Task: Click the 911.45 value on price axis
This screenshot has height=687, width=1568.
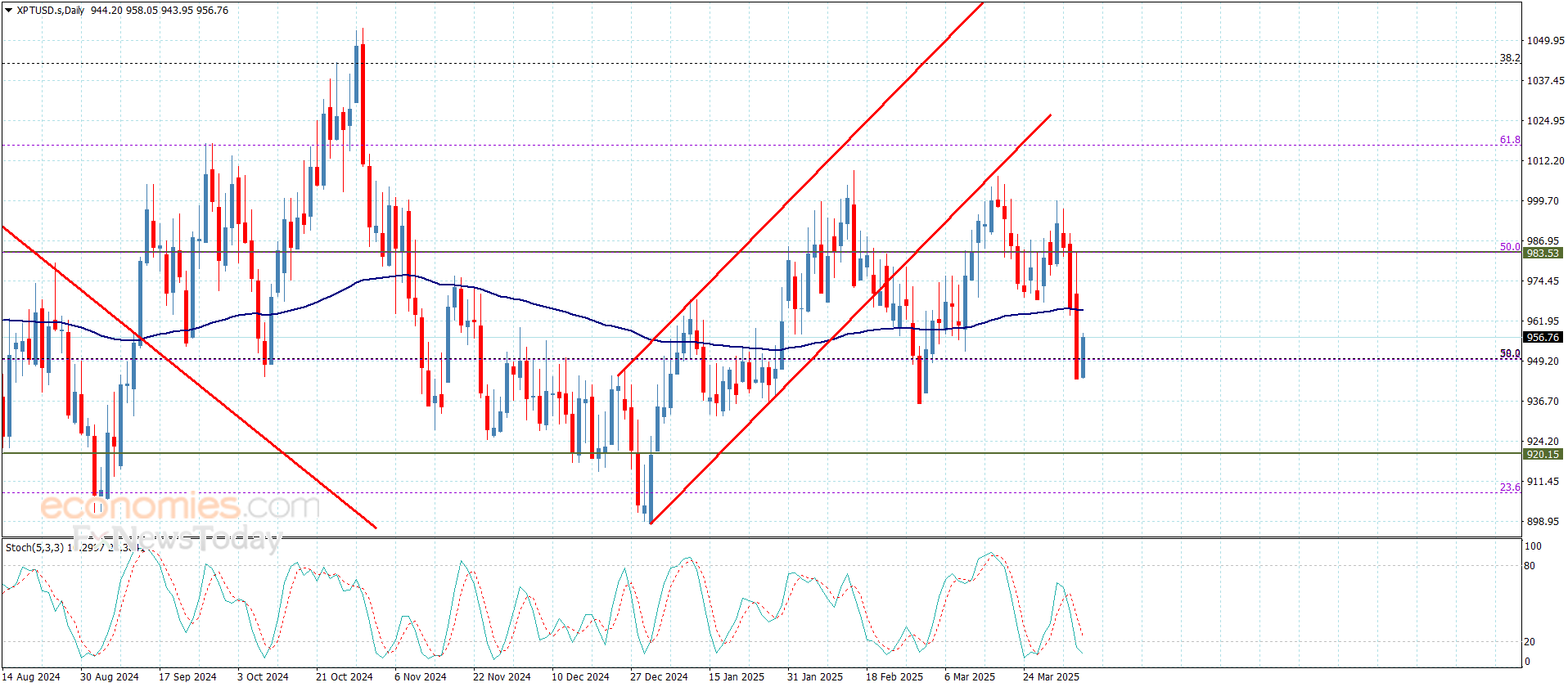Action: [1543, 482]
